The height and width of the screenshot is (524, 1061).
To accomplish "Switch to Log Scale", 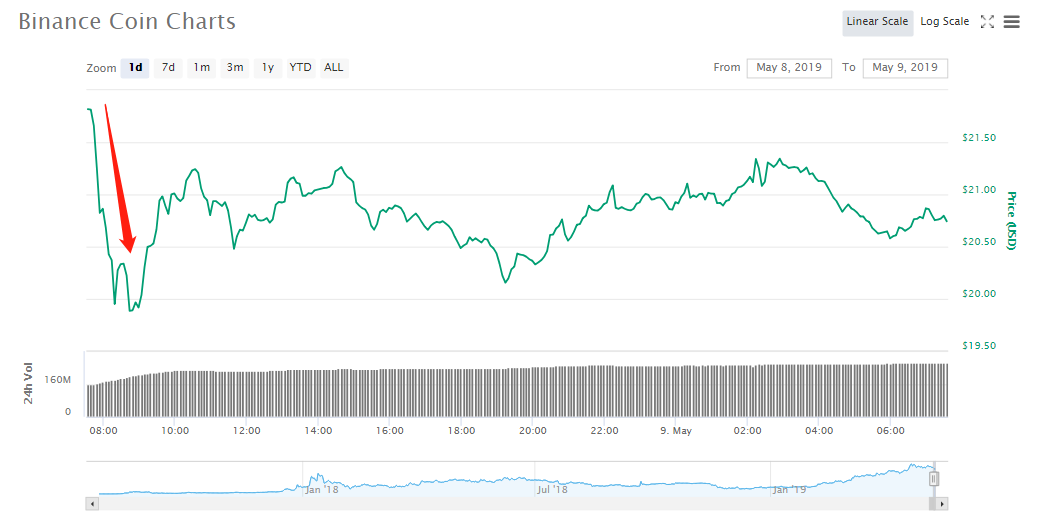I will 945,22.
